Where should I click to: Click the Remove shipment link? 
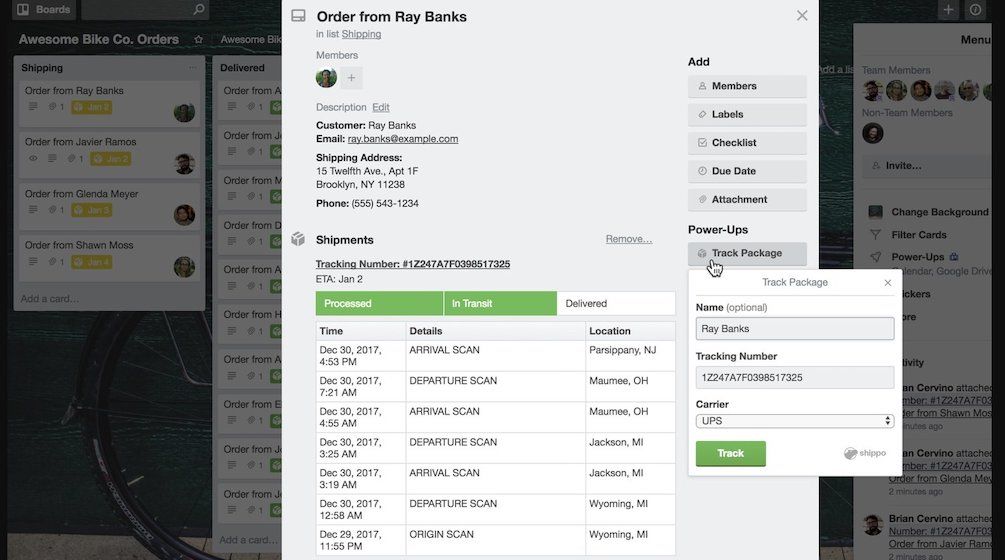click(x=628, y=239)
